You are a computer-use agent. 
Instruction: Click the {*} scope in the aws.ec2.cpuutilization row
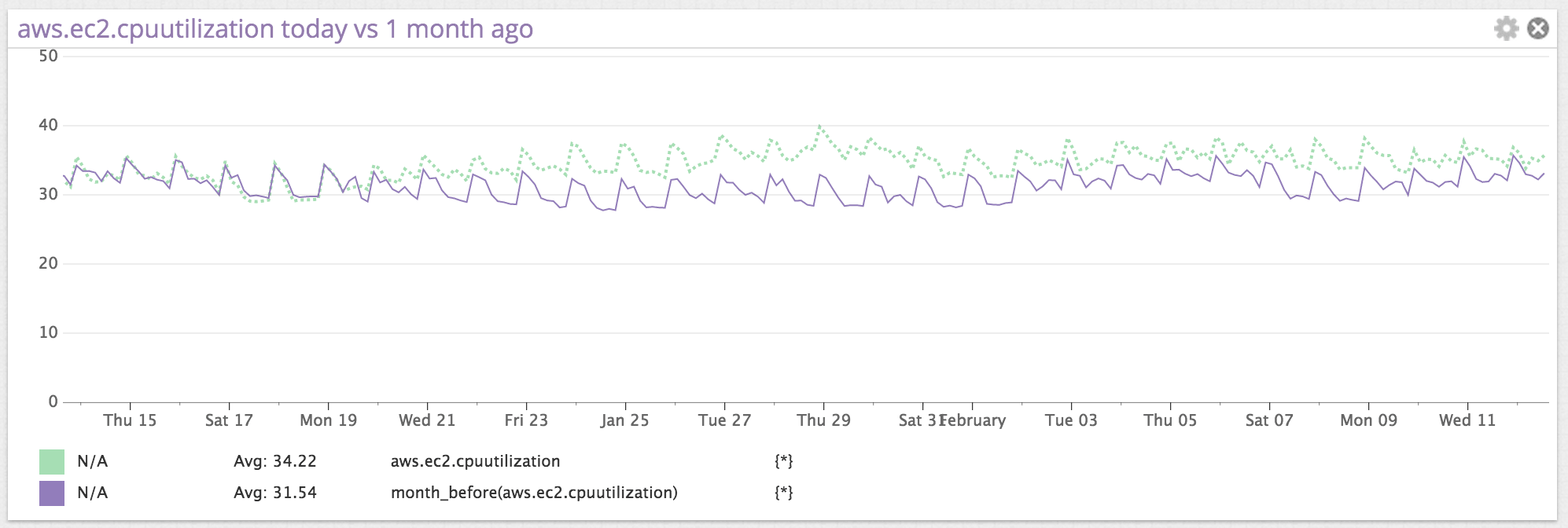coord(784,461)
